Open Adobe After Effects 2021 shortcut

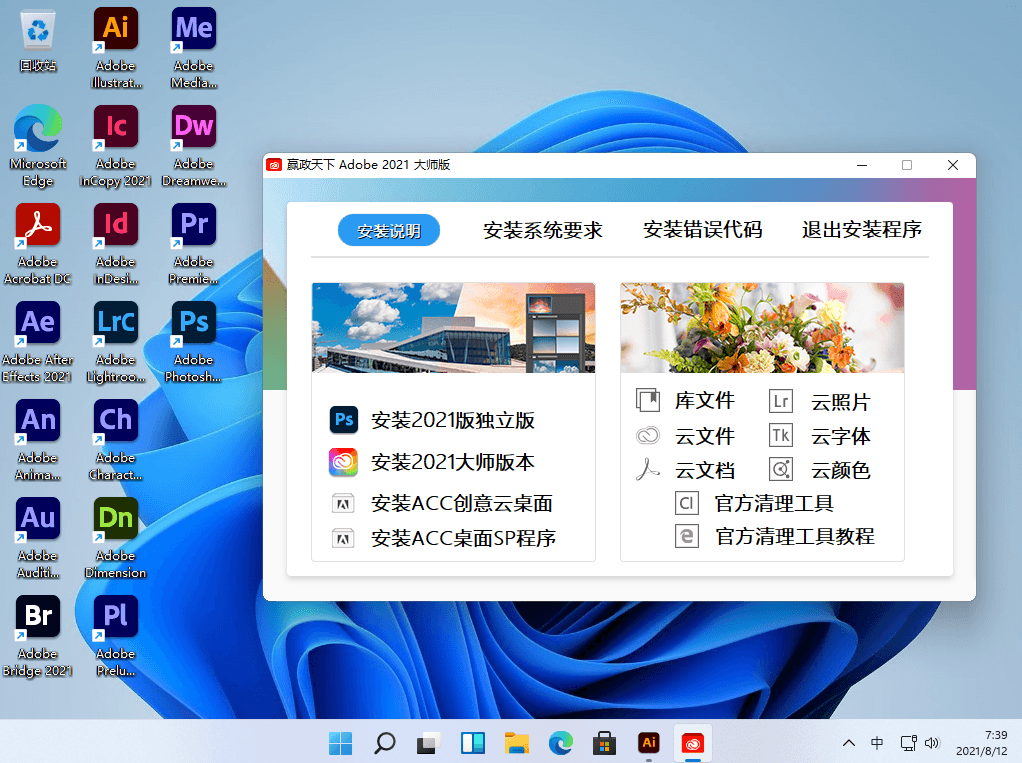(x=38, y=342)
